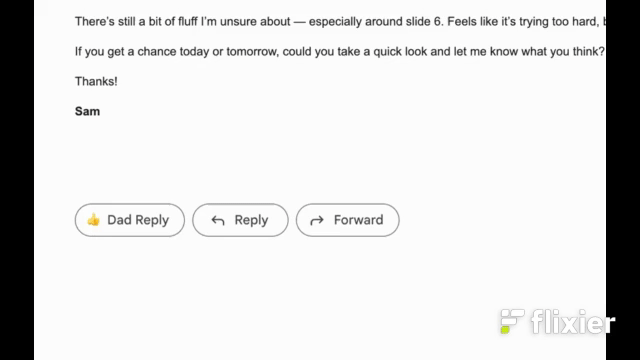Click the Dad Reply button label
This screenshot has width=640, height=360.
(x=138, y=220)
